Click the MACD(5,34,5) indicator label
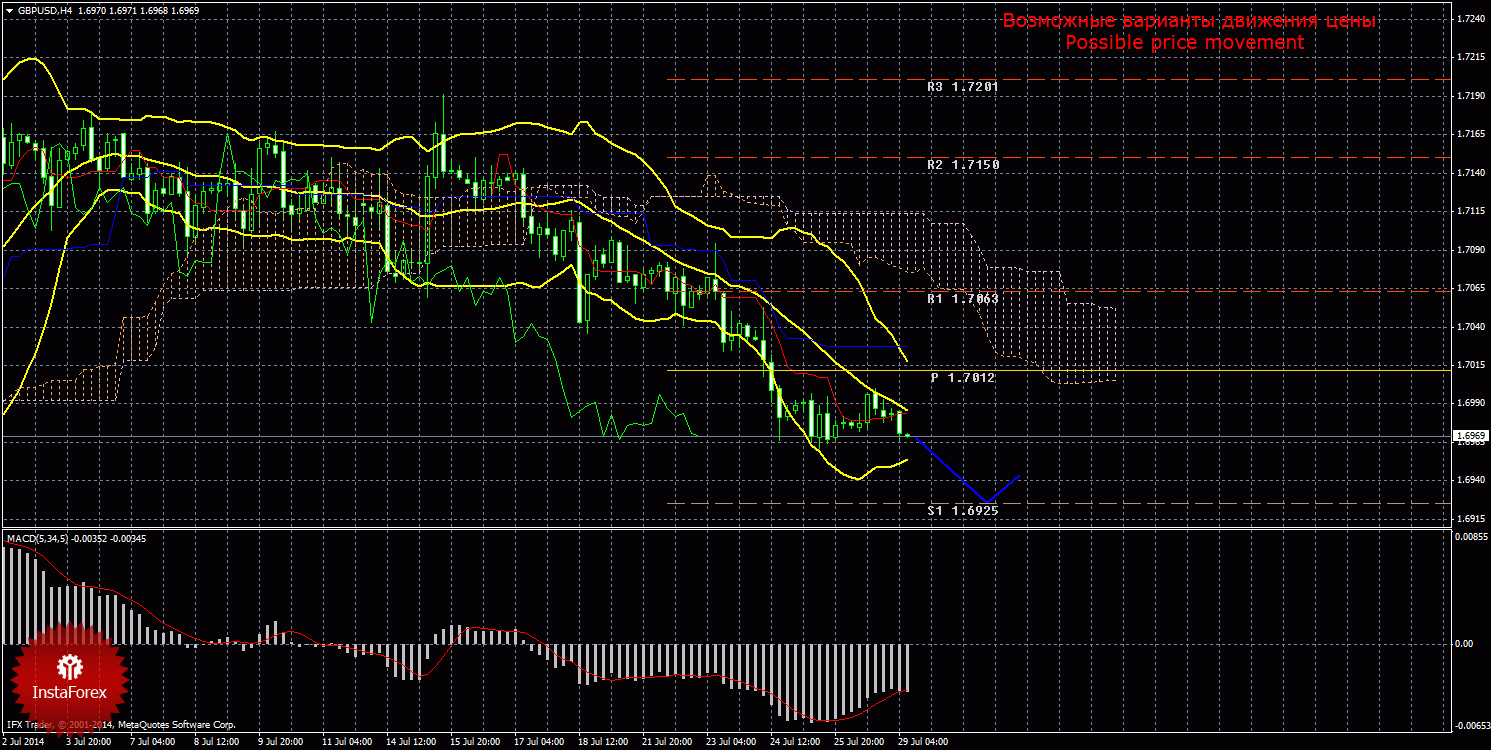 coord(40,539)
